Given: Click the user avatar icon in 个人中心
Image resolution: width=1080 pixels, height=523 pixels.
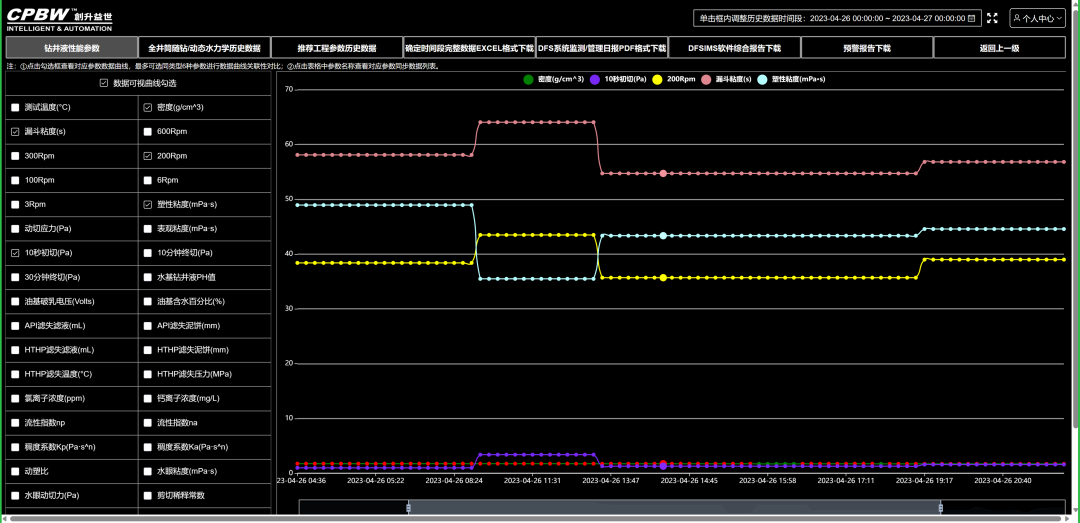Looking at the screenshot, I should tap(1017, 19).
